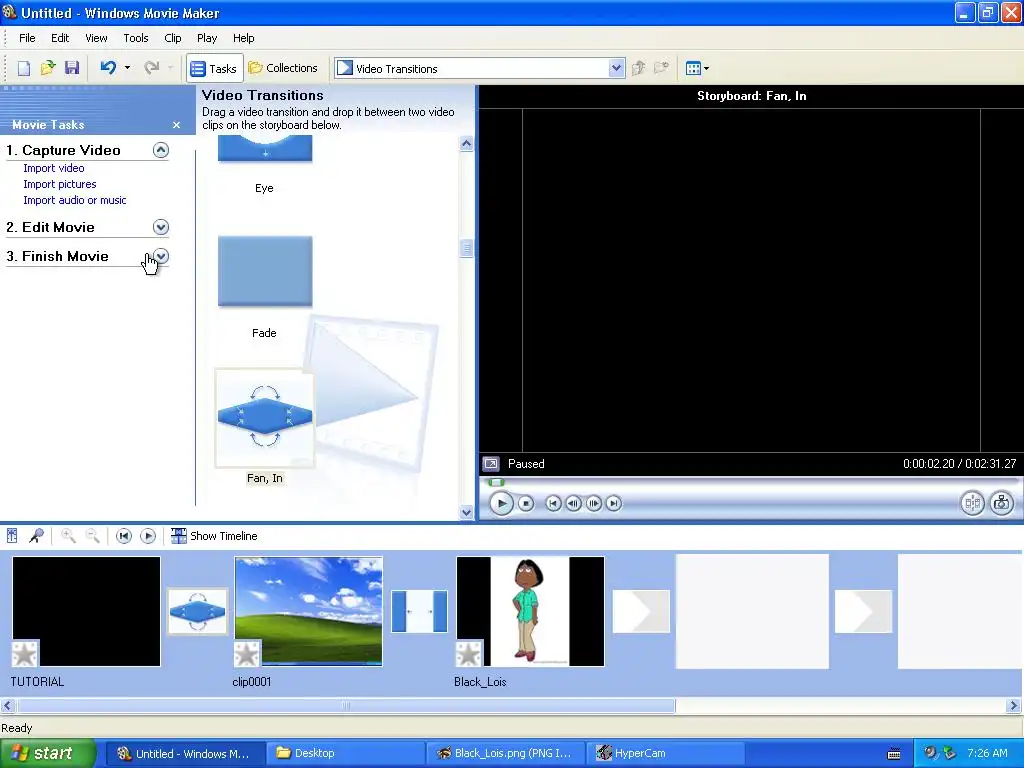Step to the previous frame
Viewport: 1024px width, 768px height.
[x=573, y=504]
